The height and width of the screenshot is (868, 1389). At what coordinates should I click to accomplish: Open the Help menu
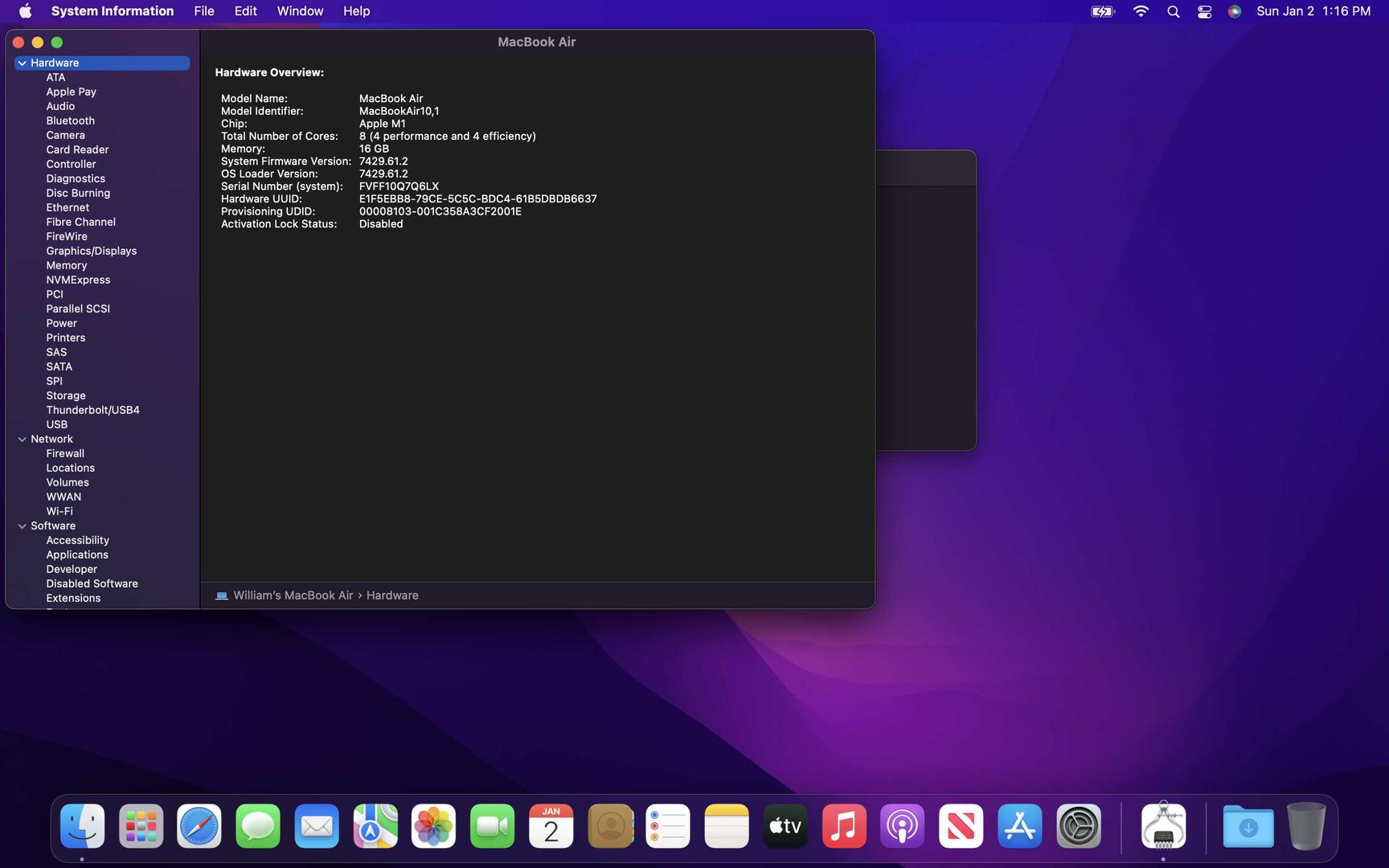[x=356, y=11]
